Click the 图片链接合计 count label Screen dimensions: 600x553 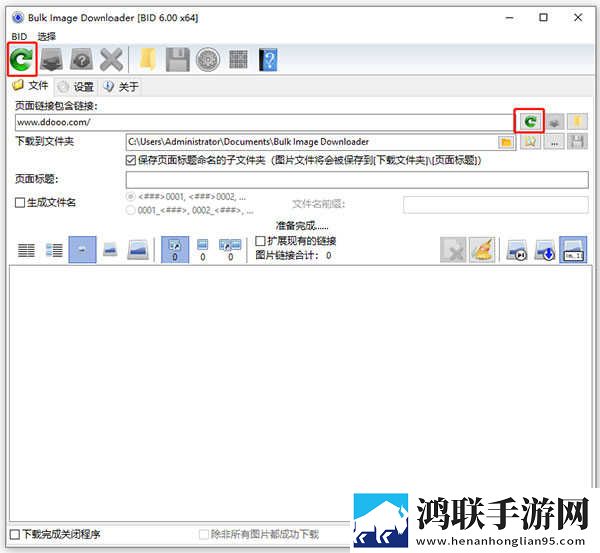coord(293,255)
